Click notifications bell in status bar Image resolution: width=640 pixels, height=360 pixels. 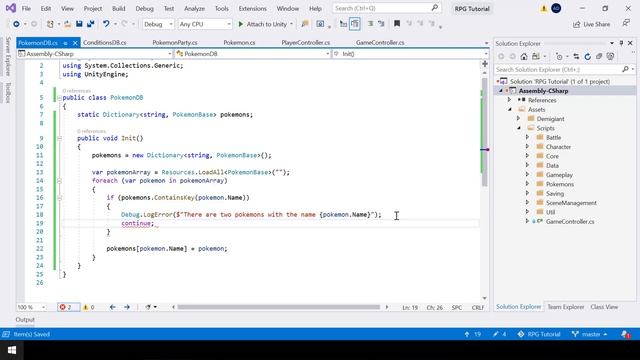click(x=625, y=334)
